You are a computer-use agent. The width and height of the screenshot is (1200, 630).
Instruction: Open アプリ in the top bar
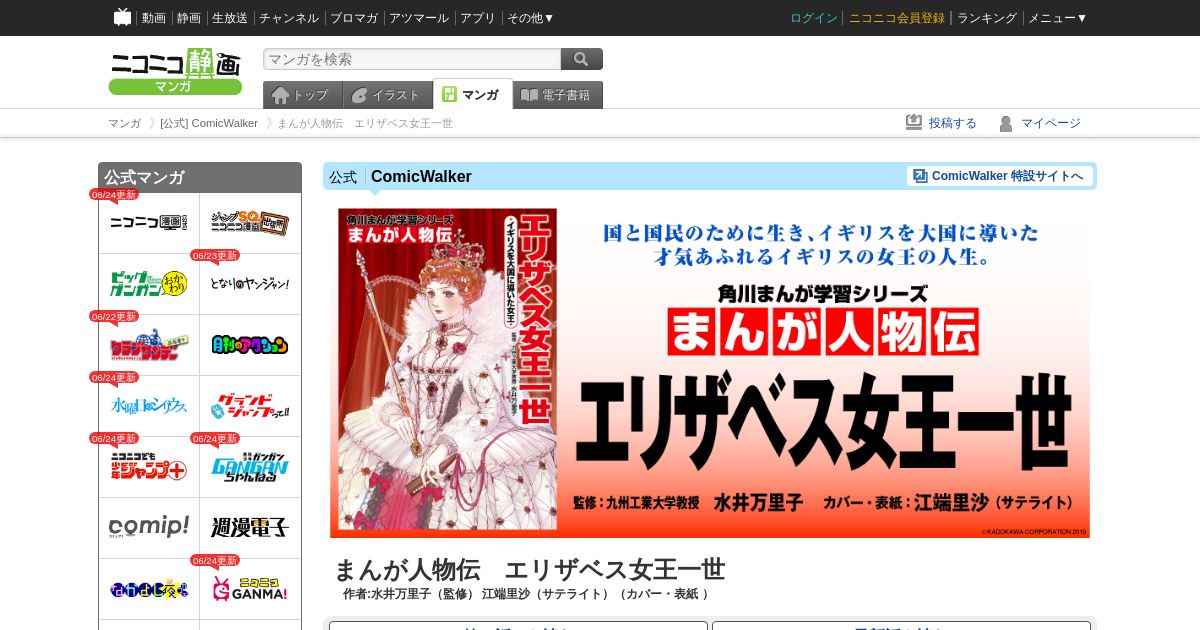pyautogui.click(x=478, y=18)
